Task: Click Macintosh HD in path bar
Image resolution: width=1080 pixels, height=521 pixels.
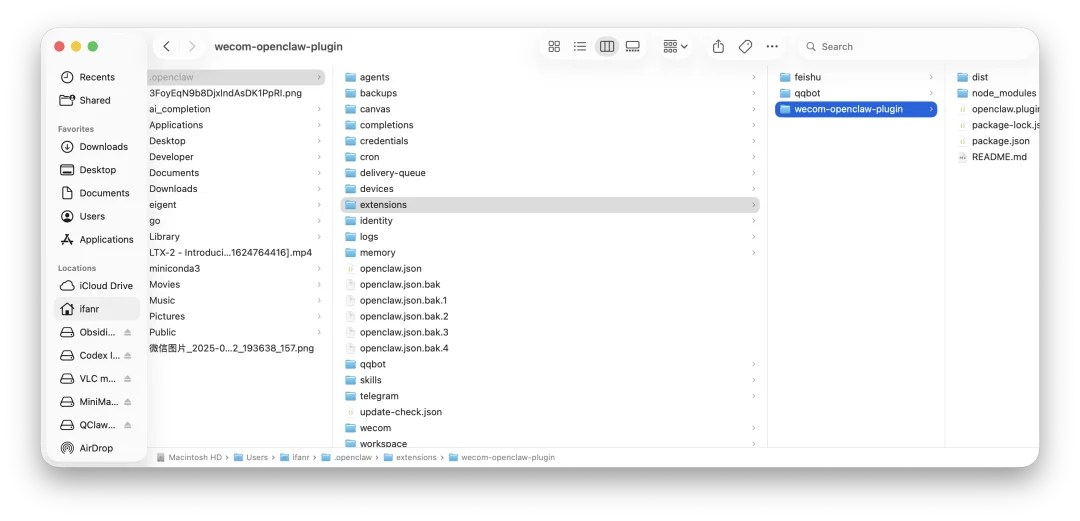Action: click(194, 457)
